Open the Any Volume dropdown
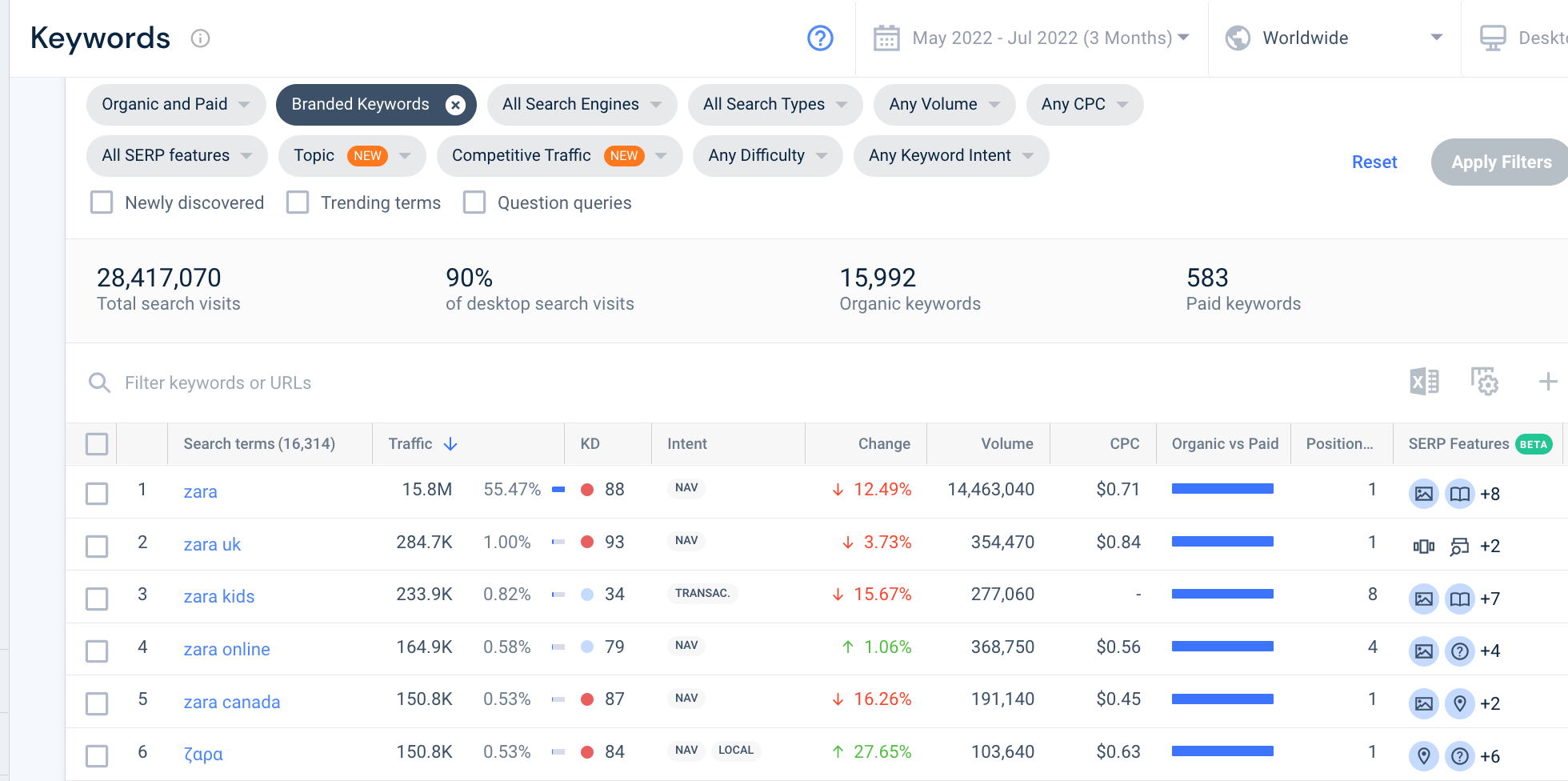 point(944,105)
